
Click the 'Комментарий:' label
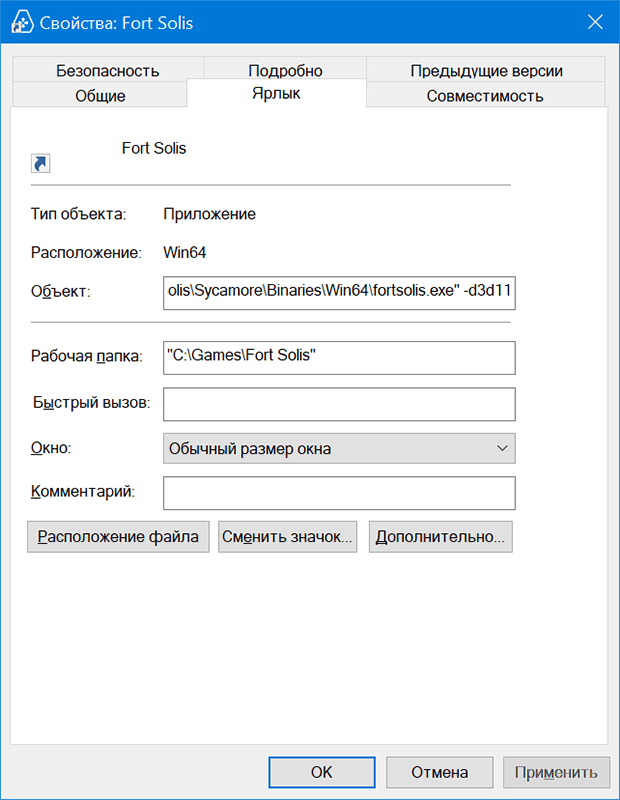click(83, 491)
